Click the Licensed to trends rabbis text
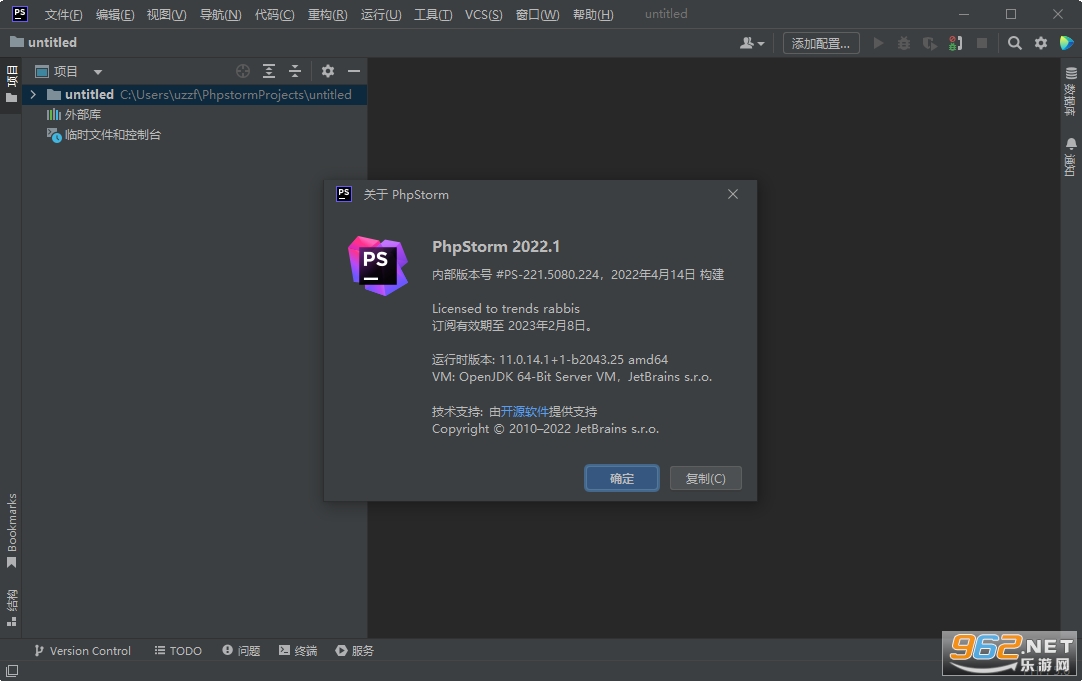1082x681 pixels. pyautogui.click(x=506, y=308)
